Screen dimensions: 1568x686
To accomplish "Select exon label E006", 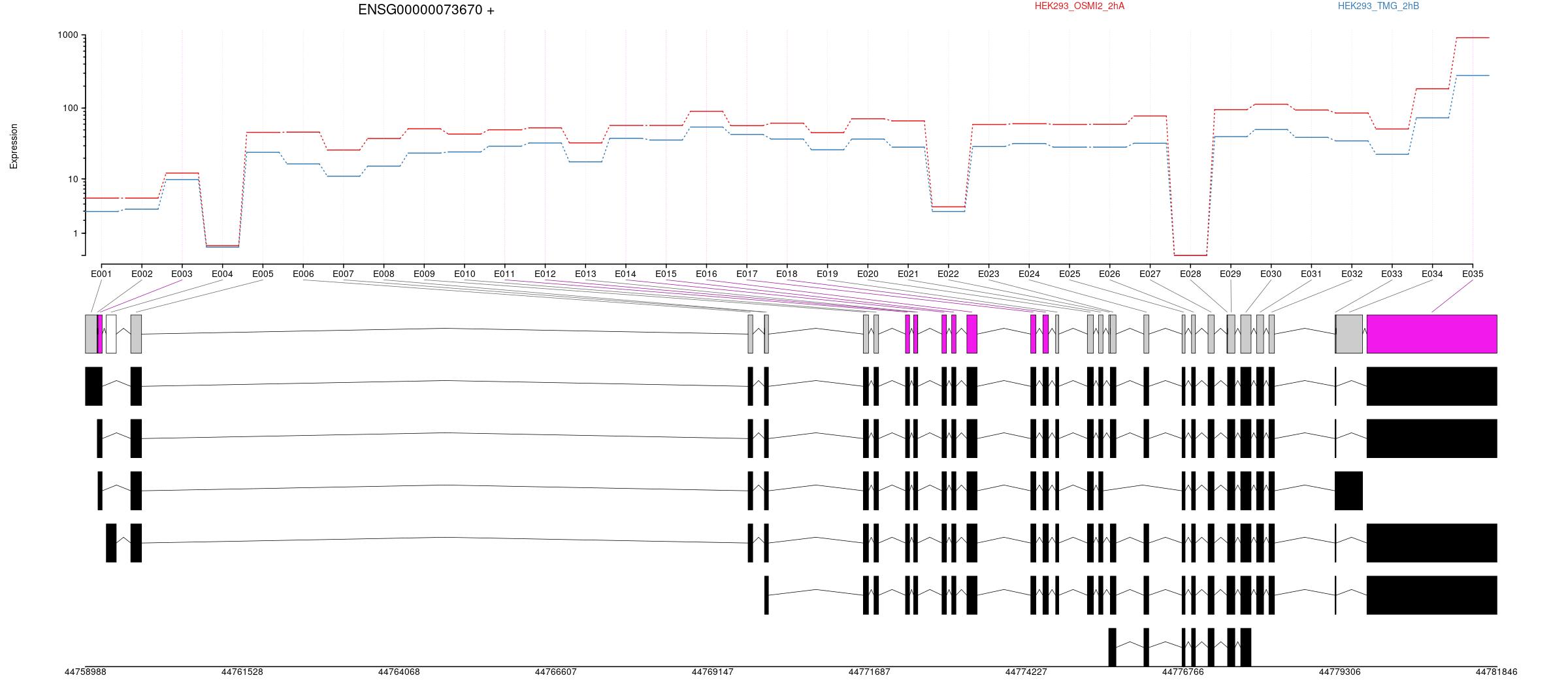I will pyautogui.click(x=303, y=274).
